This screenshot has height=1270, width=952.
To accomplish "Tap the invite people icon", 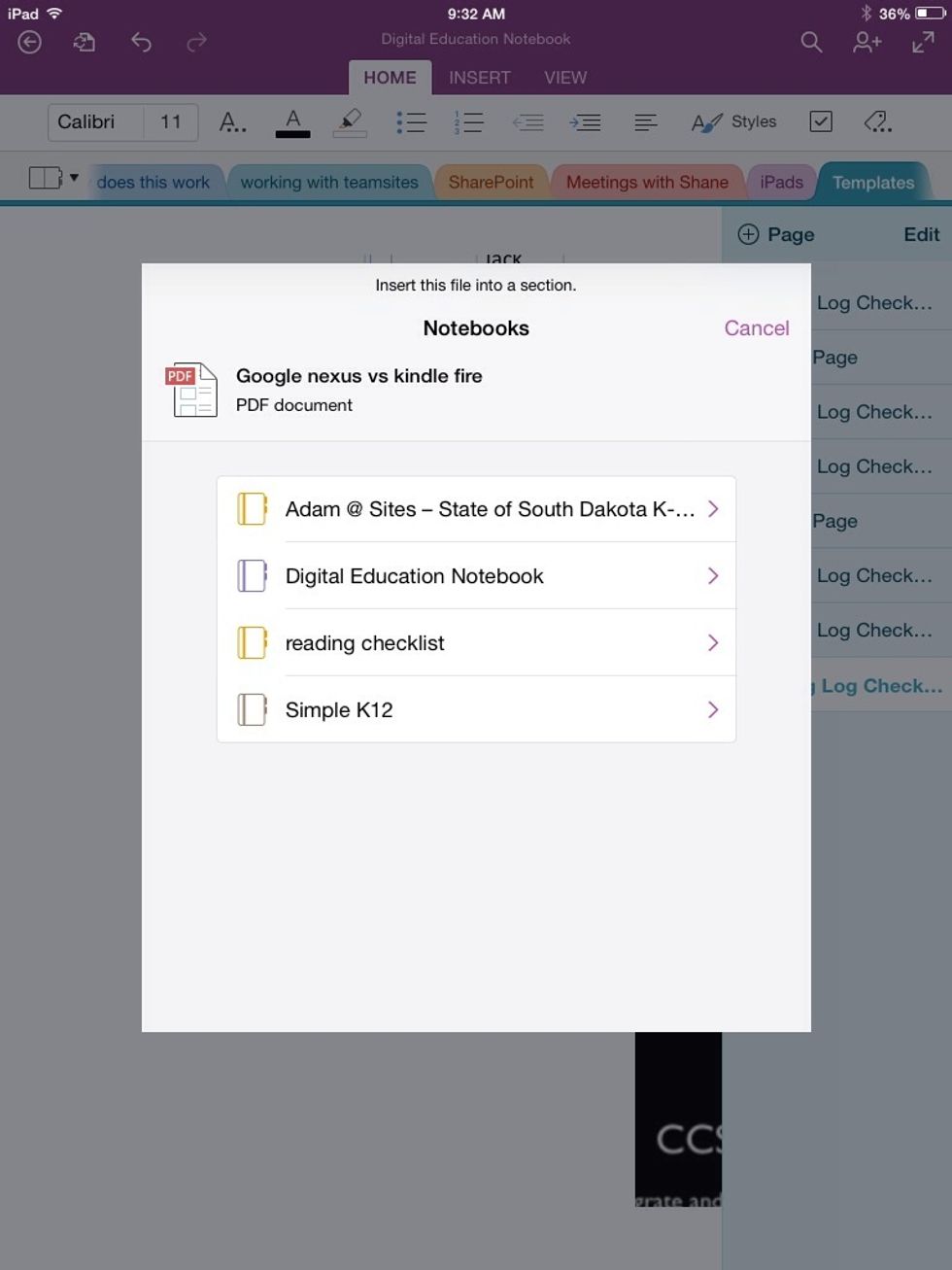I will pos(866,43).
